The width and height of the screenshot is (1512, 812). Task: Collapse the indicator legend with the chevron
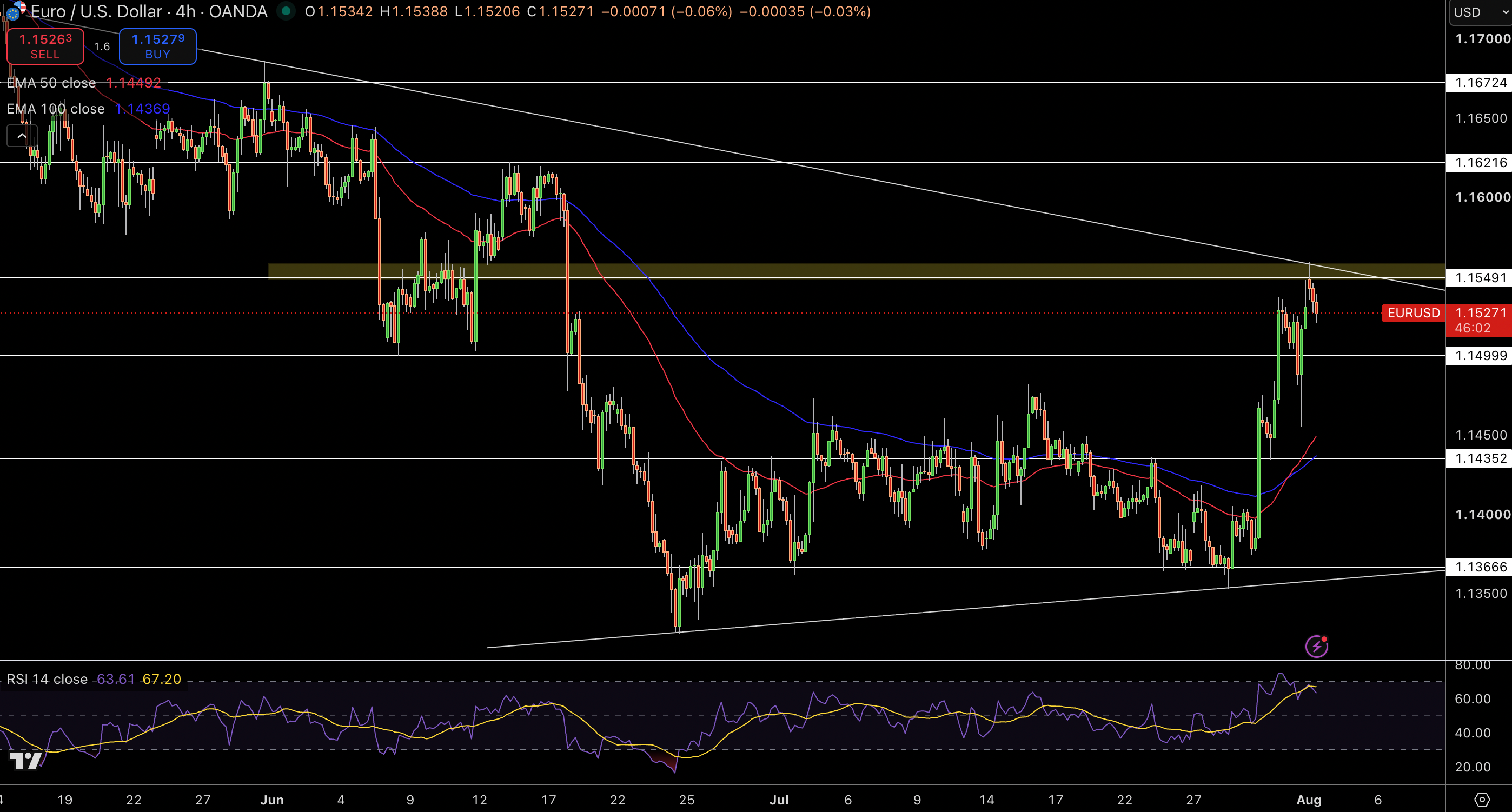click(x=22, y=136)
